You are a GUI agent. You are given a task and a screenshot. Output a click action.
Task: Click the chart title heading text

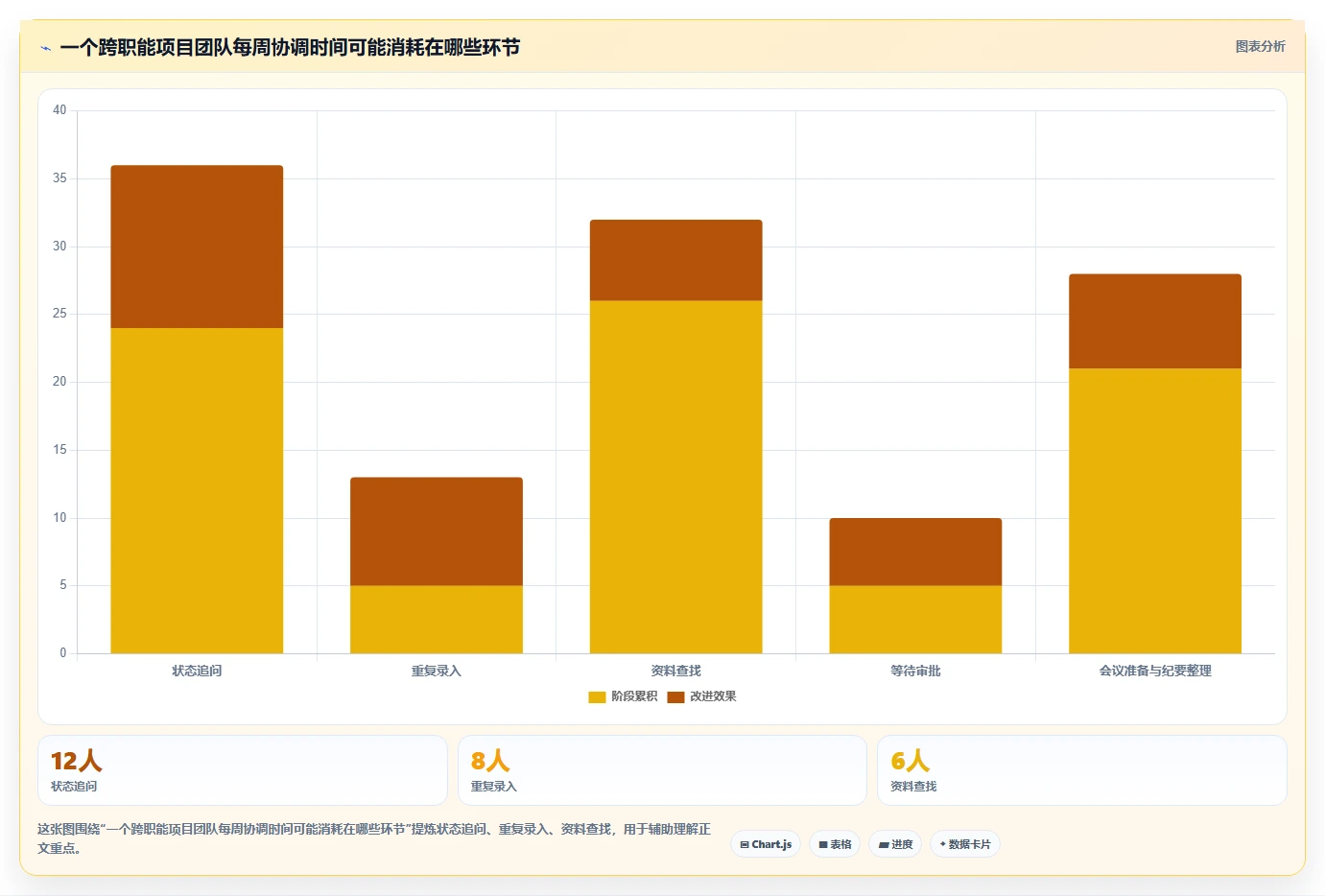(x=290, y=47)
